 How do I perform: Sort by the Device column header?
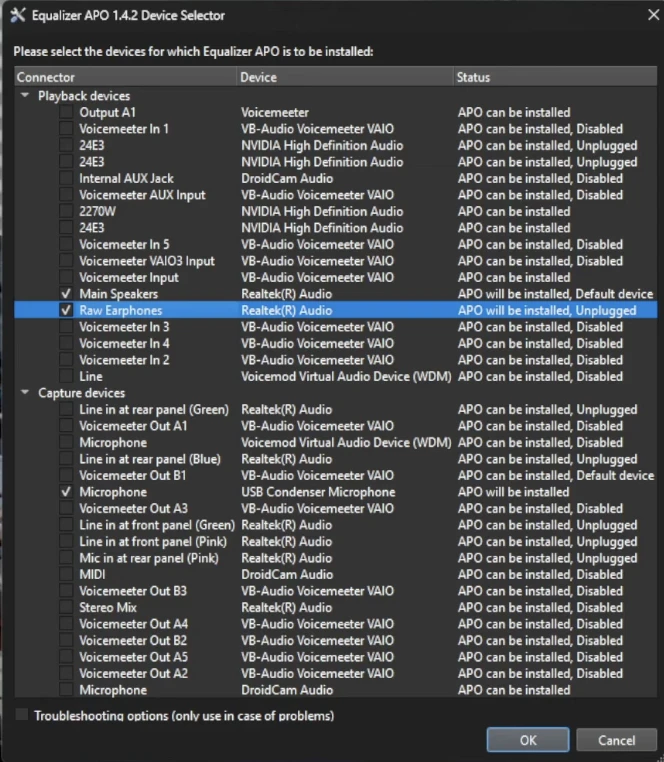click(345, 77)
